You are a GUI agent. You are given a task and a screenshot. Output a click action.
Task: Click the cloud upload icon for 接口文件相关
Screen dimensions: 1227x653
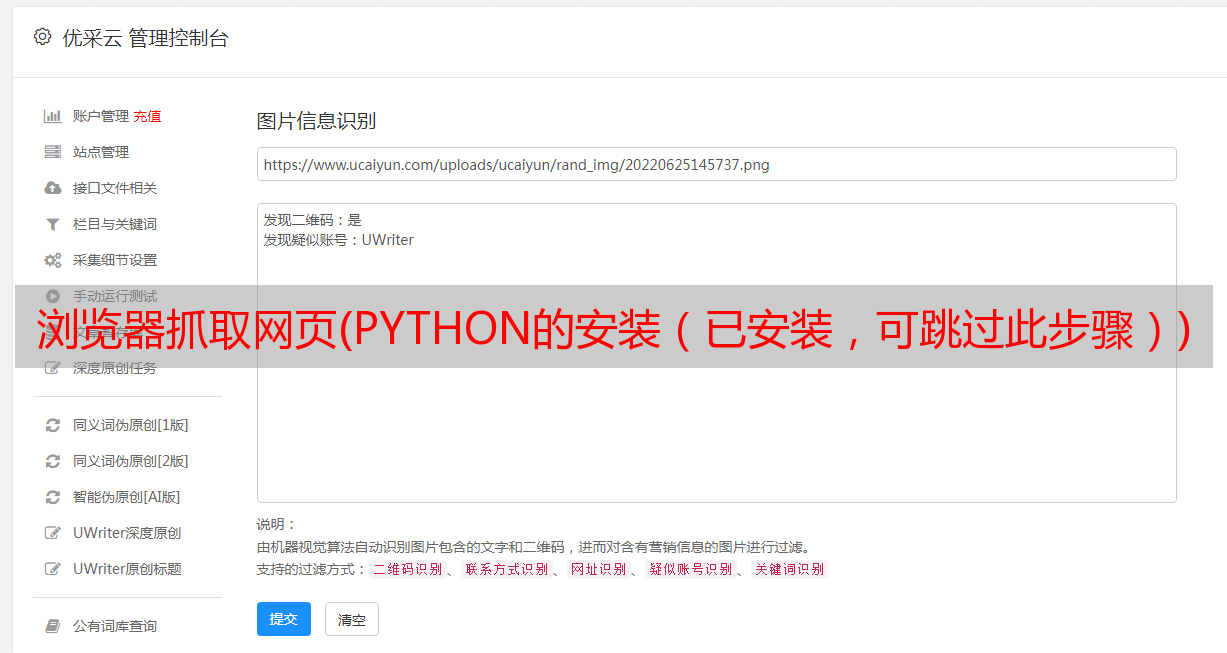pyautogui.click(x=53, y=188)
